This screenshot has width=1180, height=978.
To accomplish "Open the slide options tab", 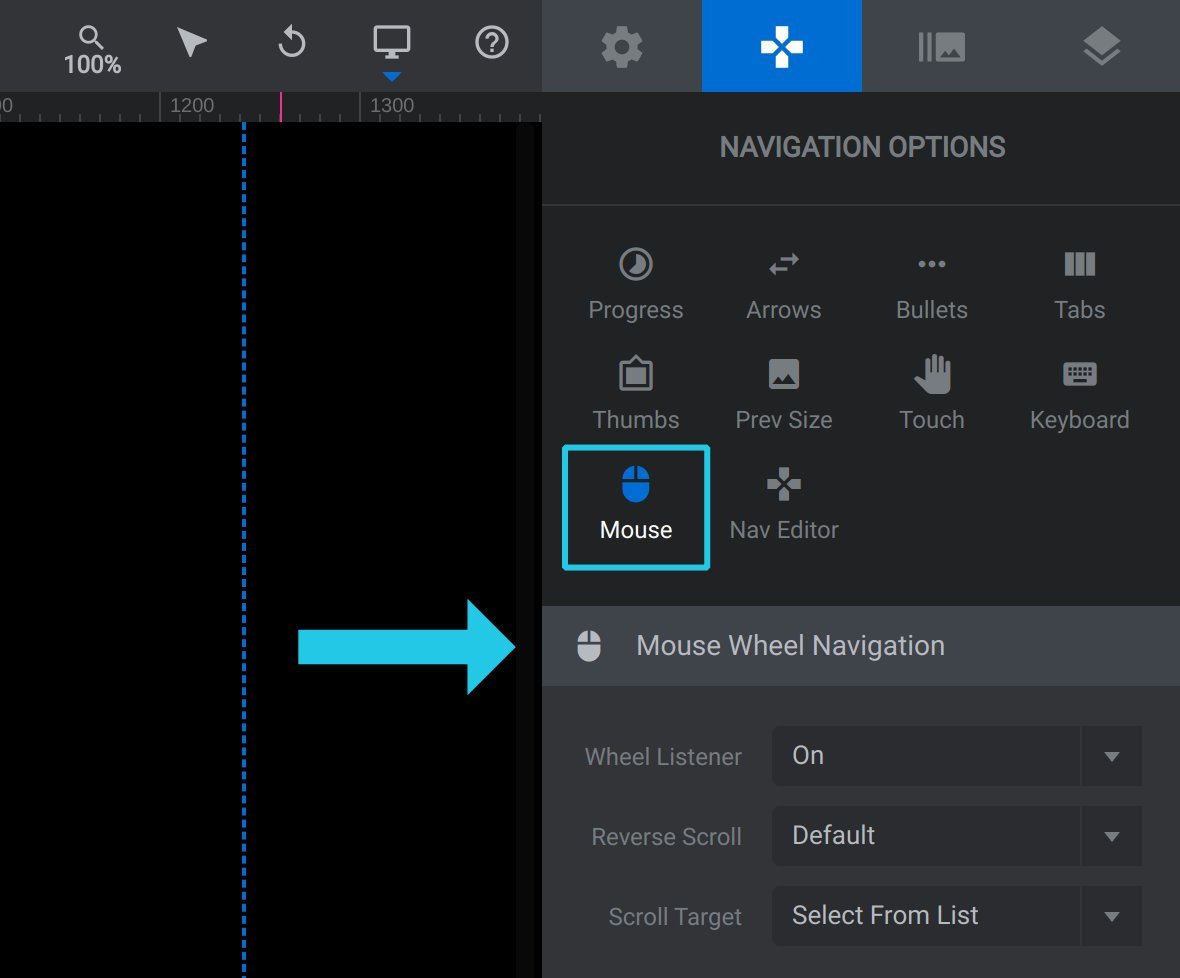I will [x=941, y=47].
